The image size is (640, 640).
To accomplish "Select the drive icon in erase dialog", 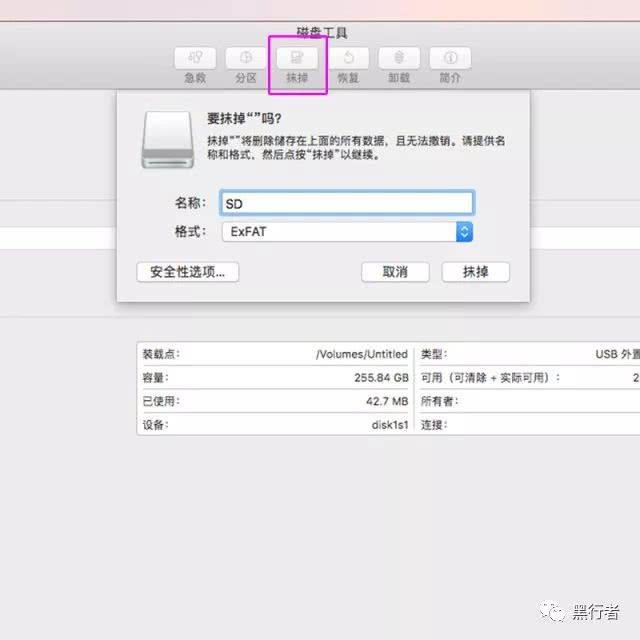I will pyautogui.click(x=168, y=140).
